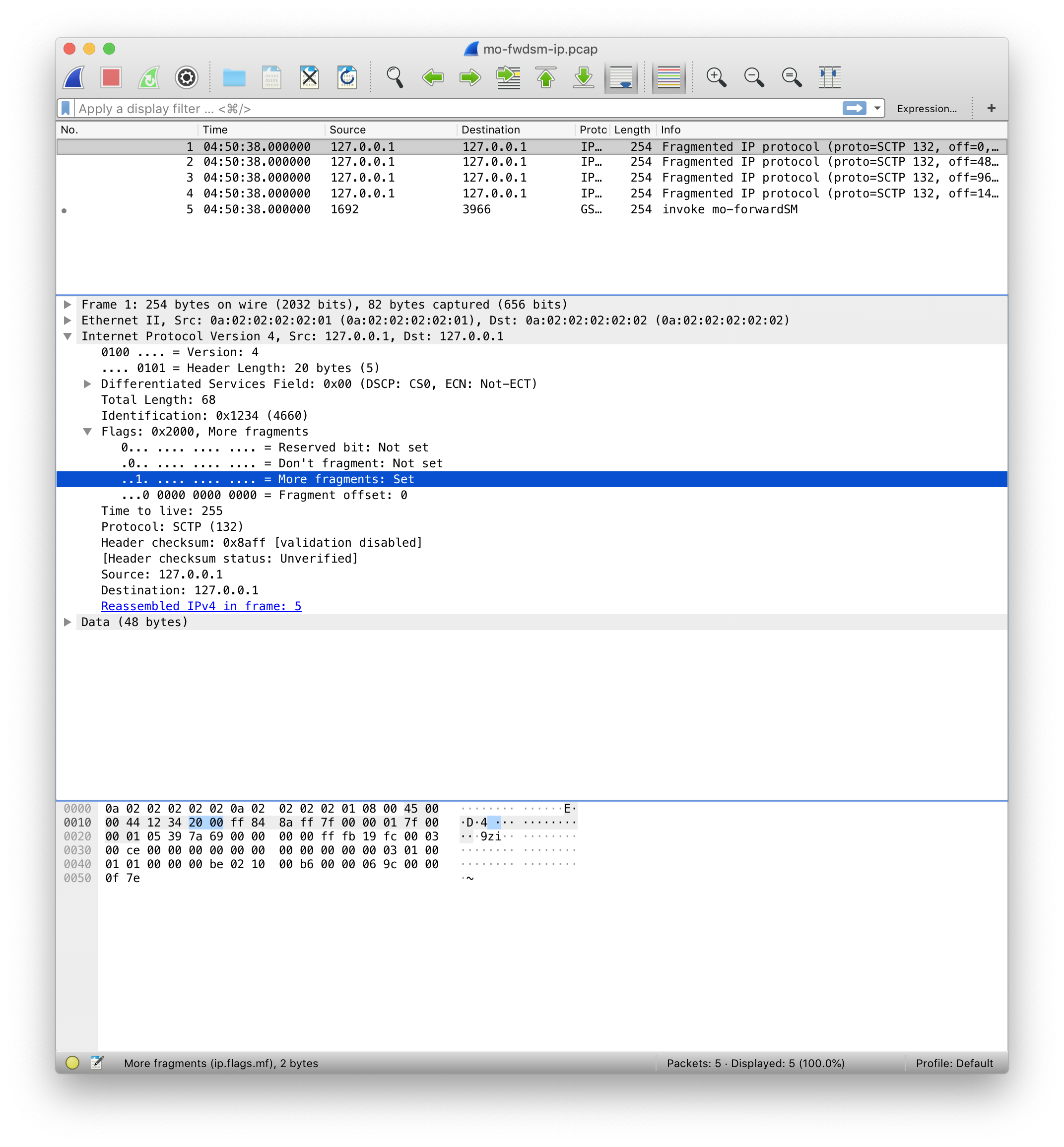1064x1147 pixels.
Task: Click the green restart capture icon
Action: point(148,77)
